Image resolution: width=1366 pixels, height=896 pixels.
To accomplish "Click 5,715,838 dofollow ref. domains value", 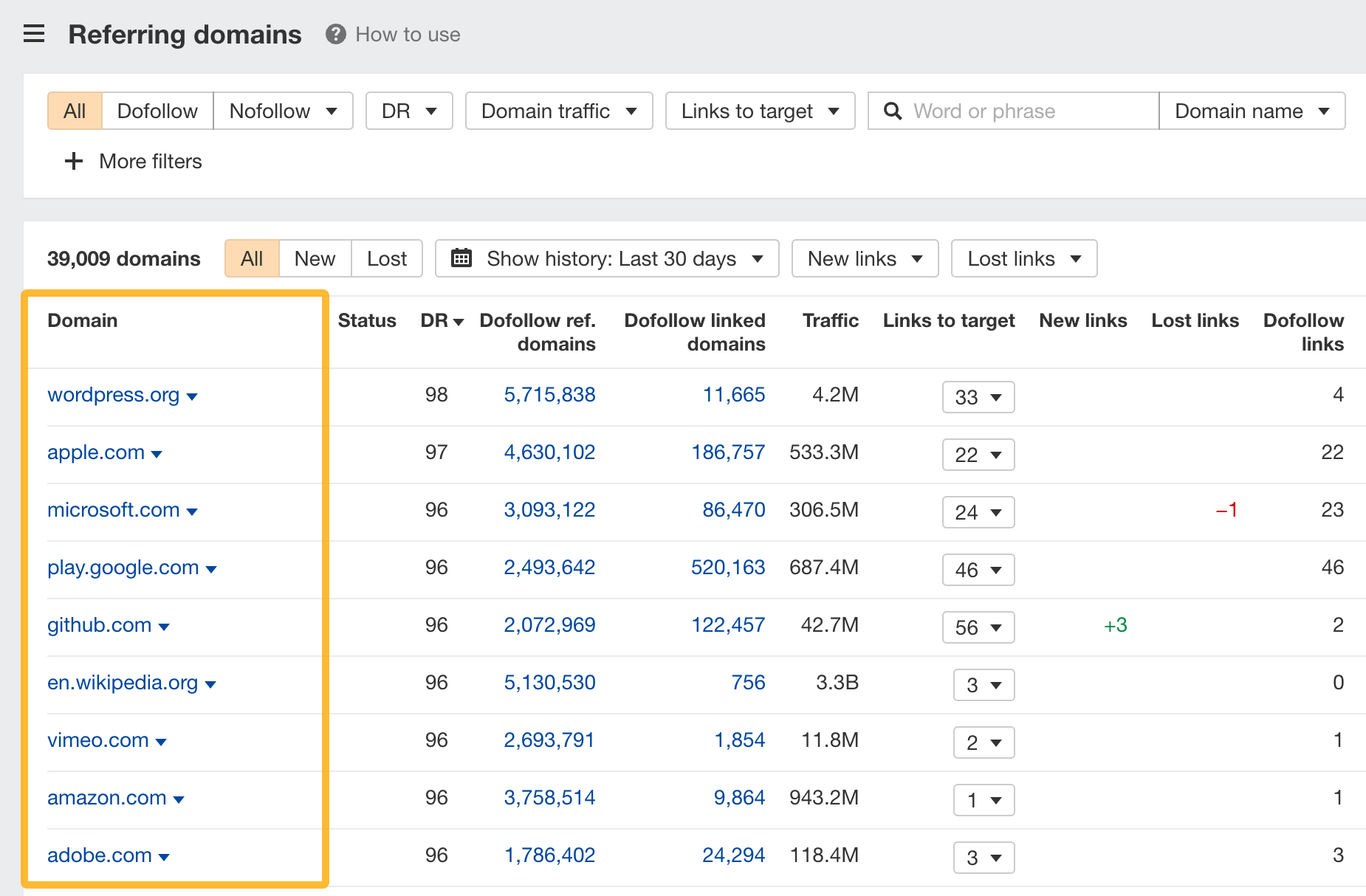I will 549,395.
